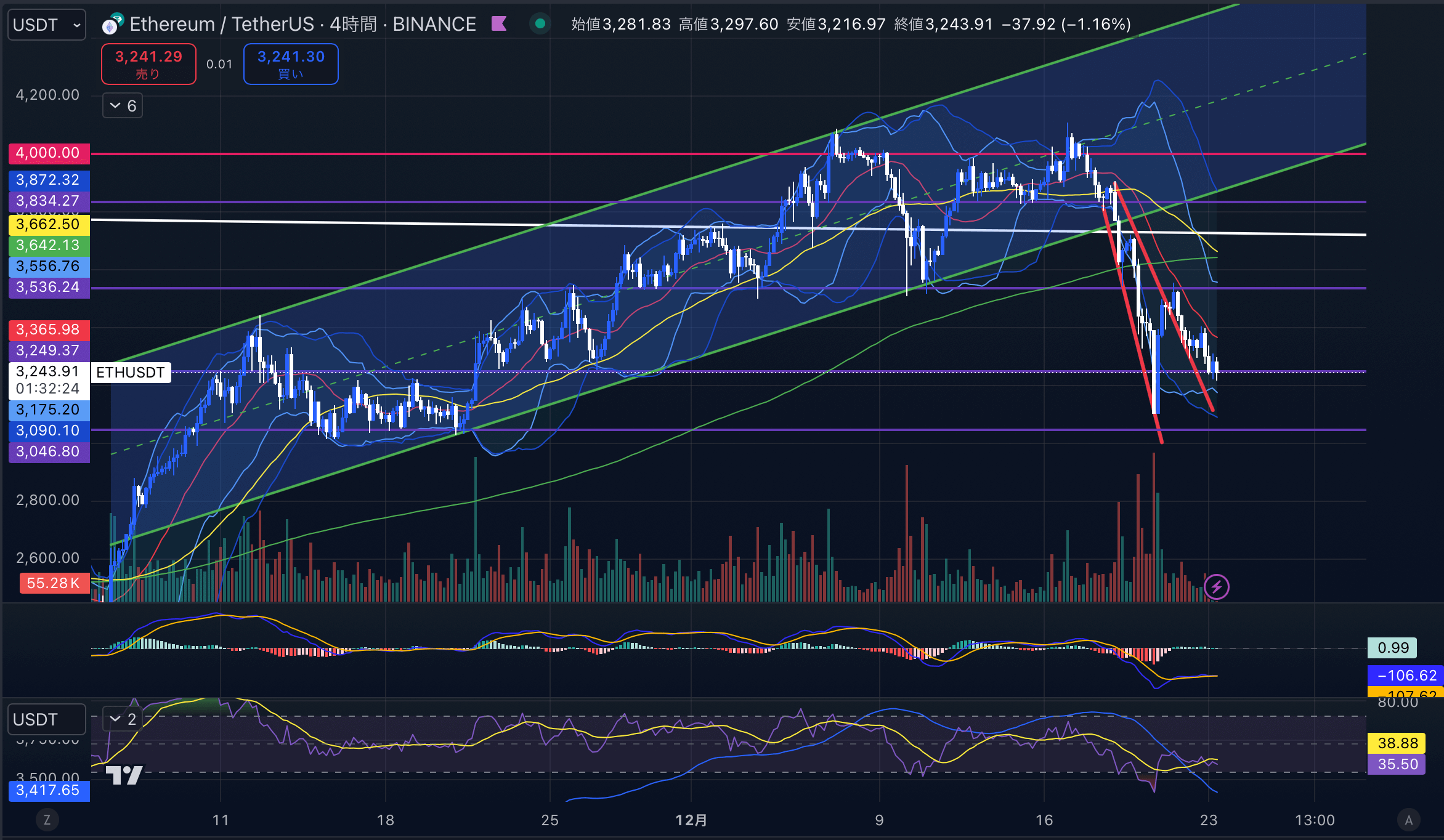Screen dimensions: 1444x840
Task: Click the 01:32:24 candle countdown timer
Action: [48, 389]
